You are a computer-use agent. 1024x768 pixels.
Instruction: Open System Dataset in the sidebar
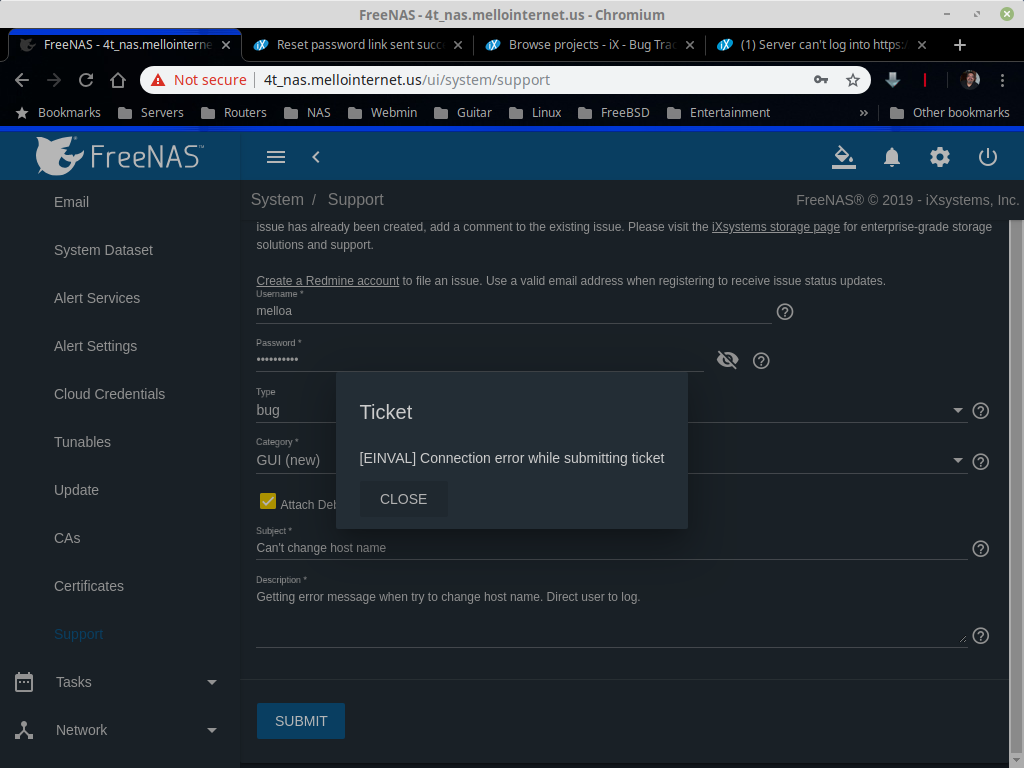tap(103, 250)
